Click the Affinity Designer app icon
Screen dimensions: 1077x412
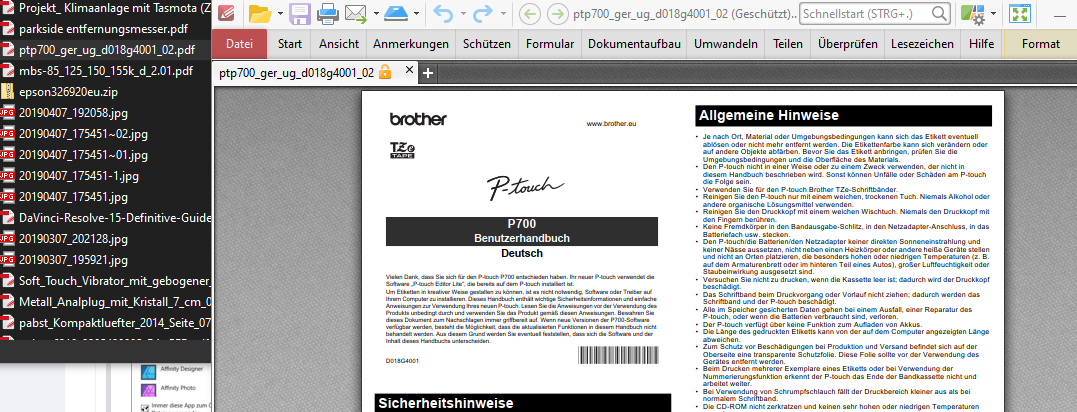click(x=148, y=372)
